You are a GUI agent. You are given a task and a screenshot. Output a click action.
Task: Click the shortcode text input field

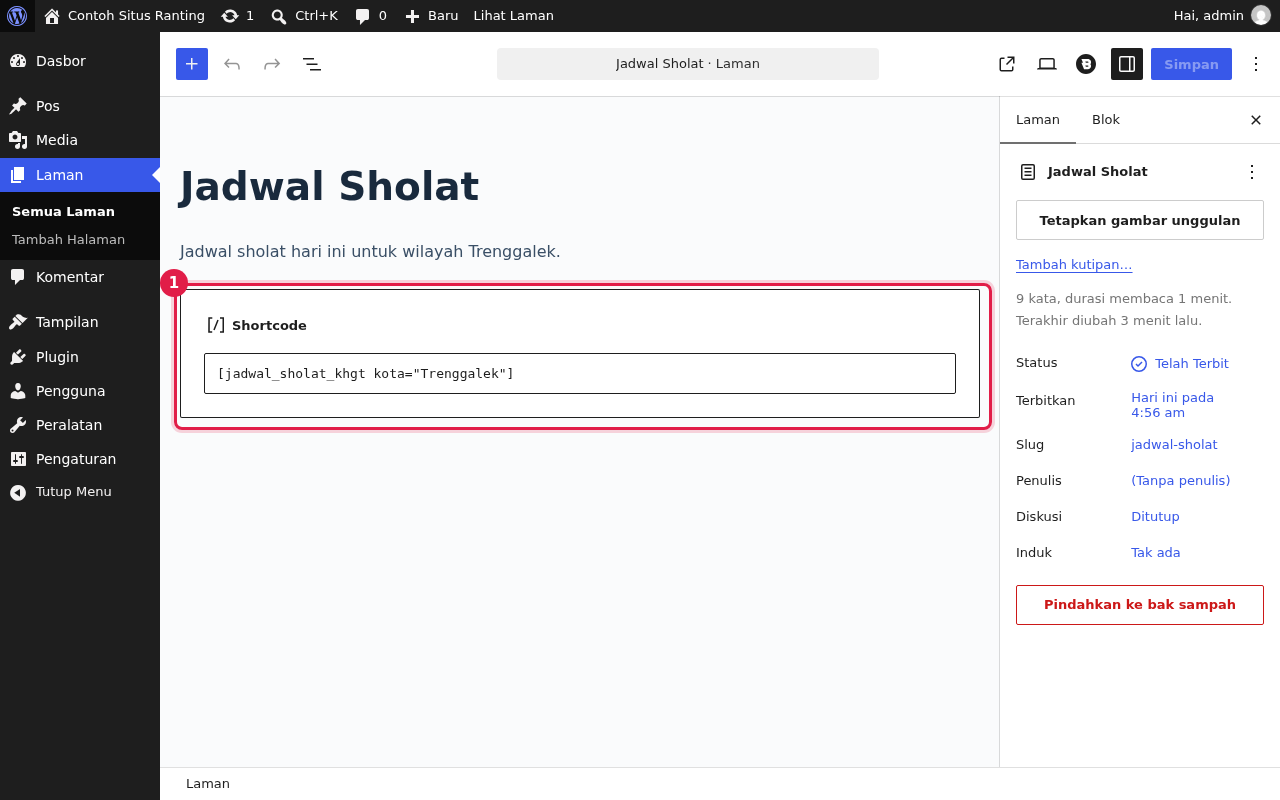click(580, 374)
